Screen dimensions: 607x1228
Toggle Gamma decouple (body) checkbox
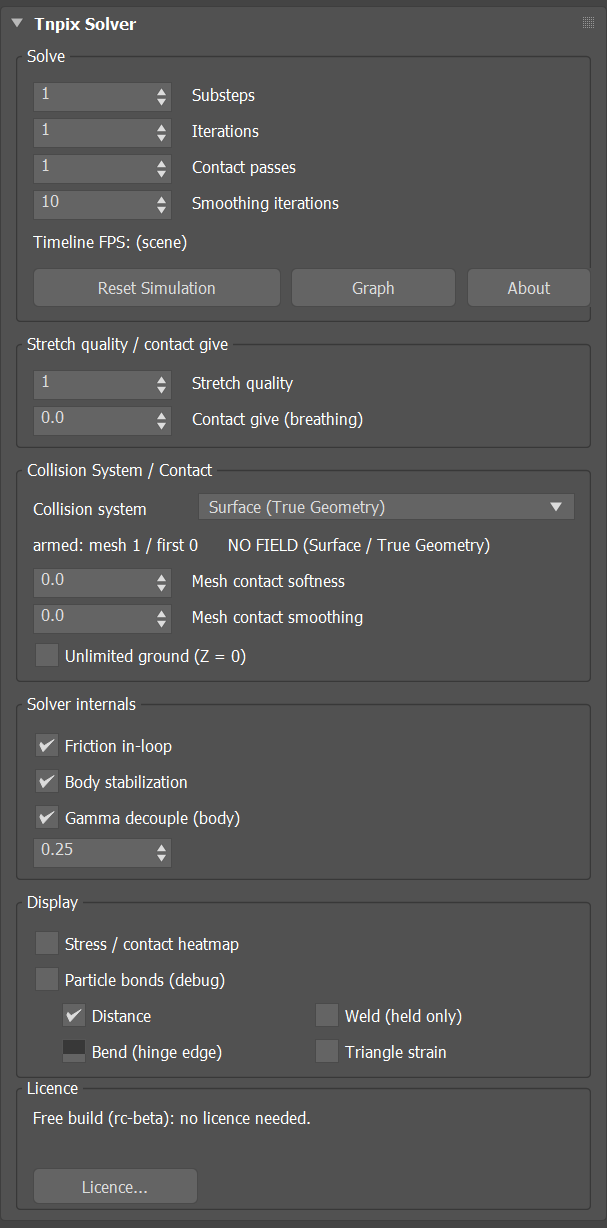46,818
